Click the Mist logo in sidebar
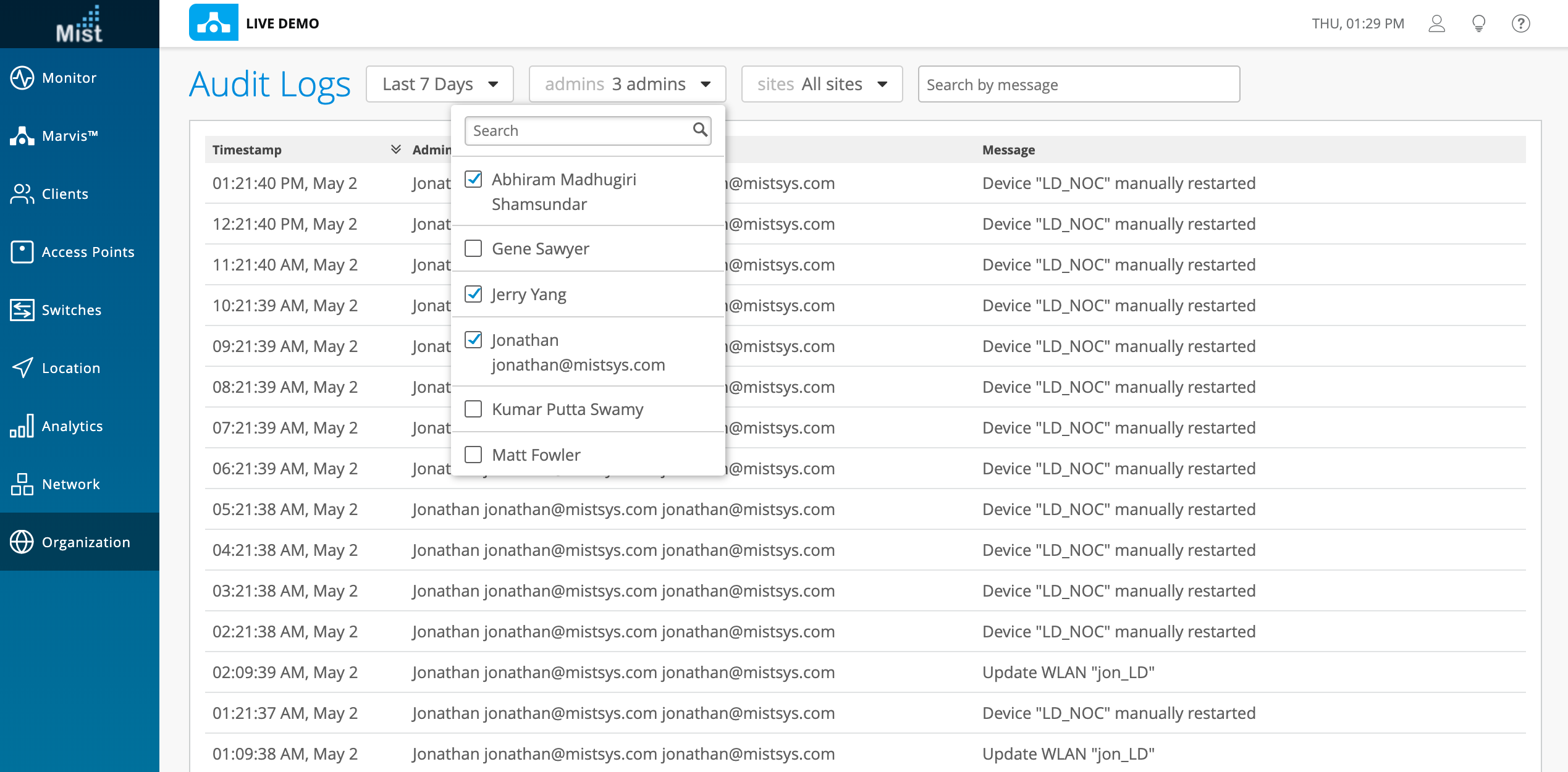 click(79, 24)
